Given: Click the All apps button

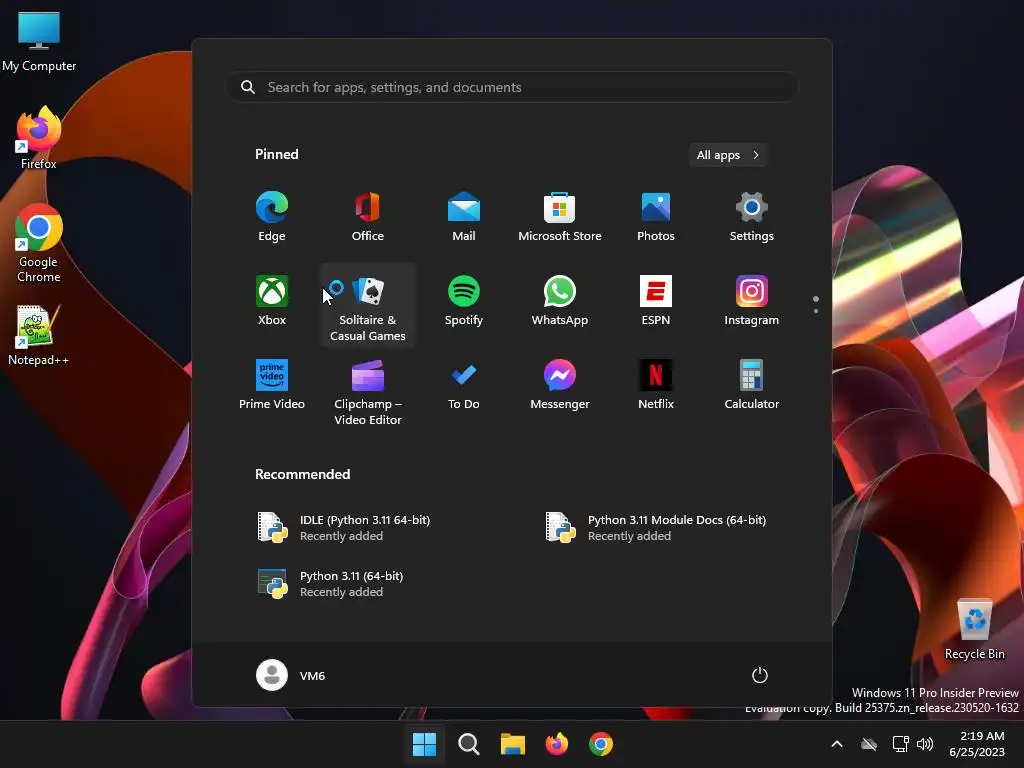Looking at the screenshot, I should pos(728,155).
